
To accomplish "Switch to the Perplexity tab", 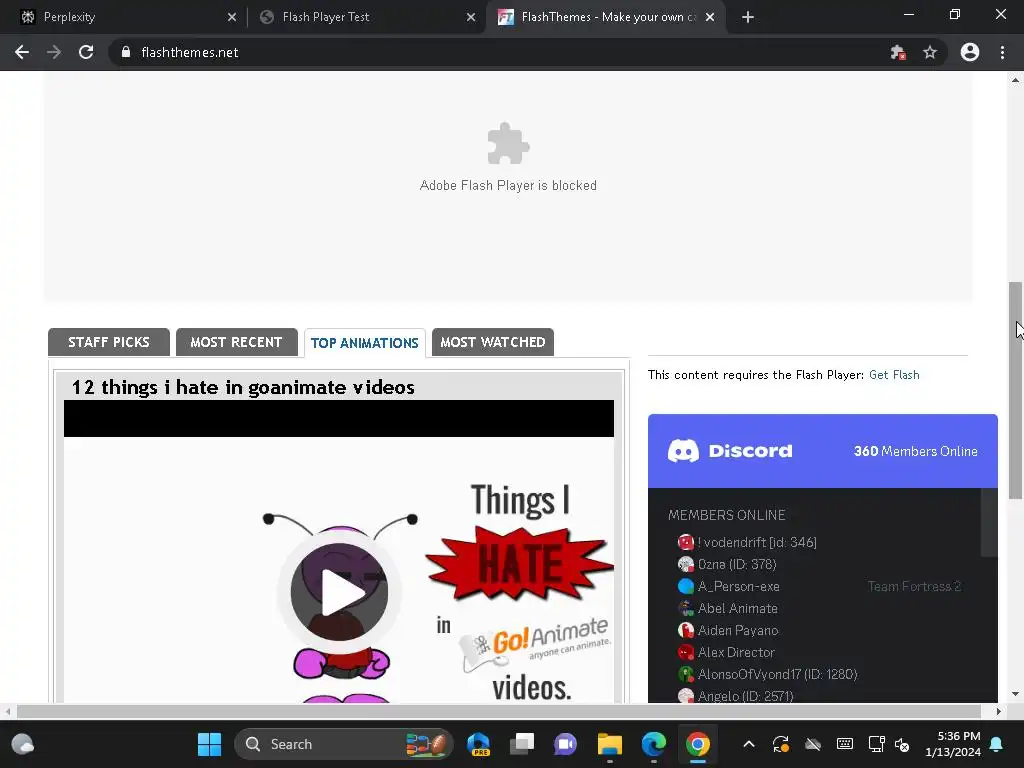I will (x=122, y=17).
